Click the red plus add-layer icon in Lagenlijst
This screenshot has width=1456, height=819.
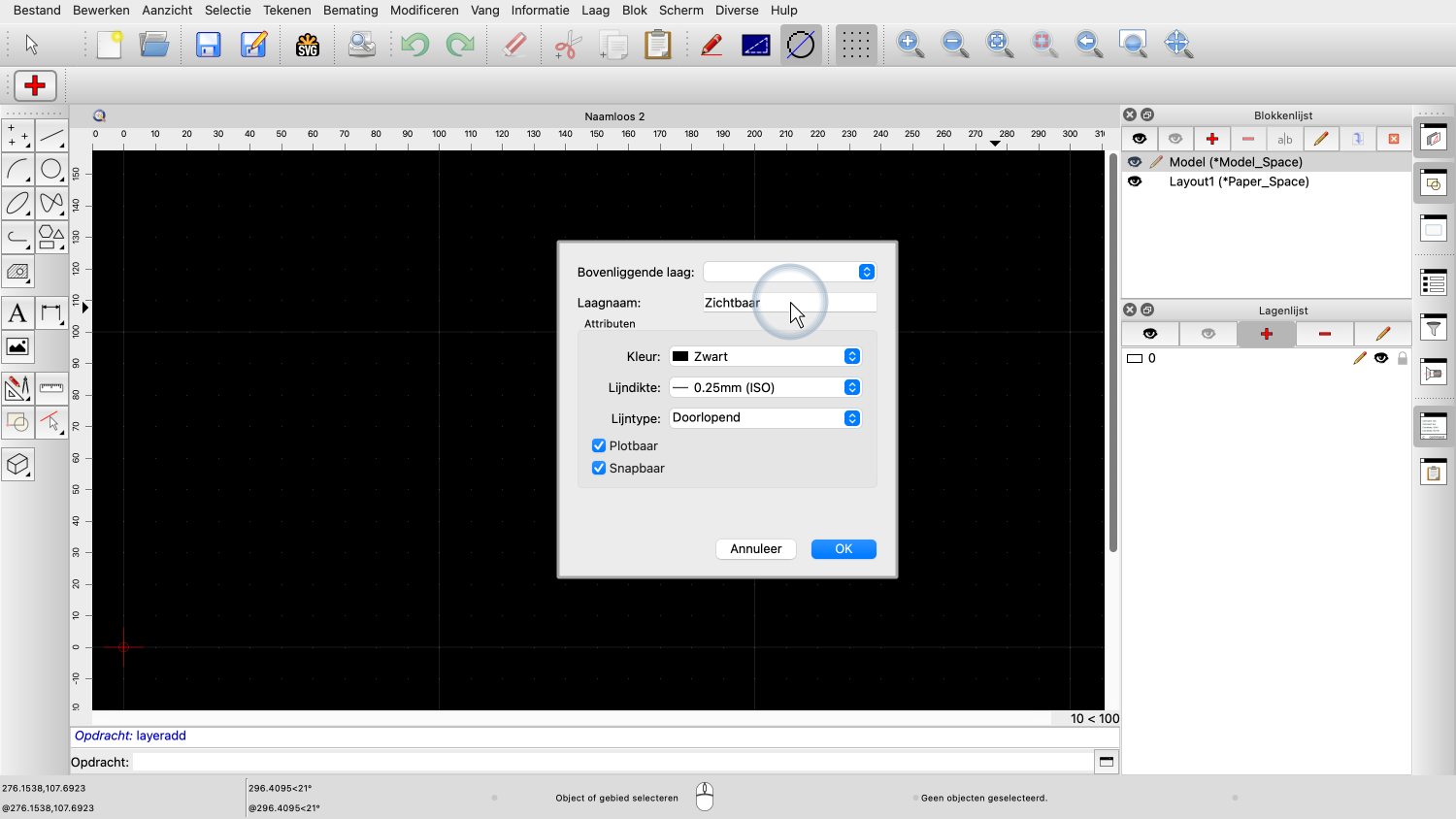coord(1266,334)
